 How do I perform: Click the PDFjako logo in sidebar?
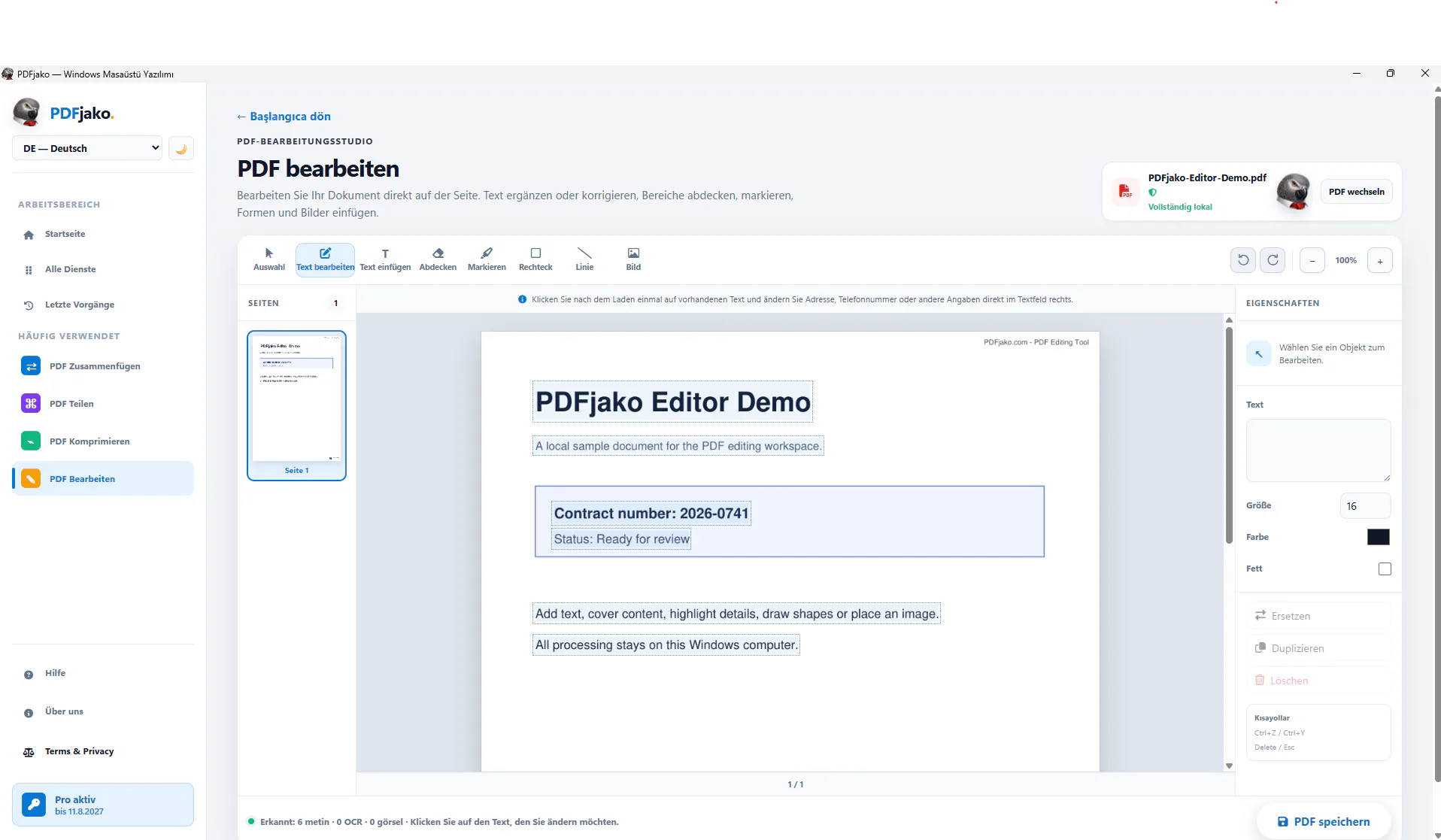click(x=64, y=113)
